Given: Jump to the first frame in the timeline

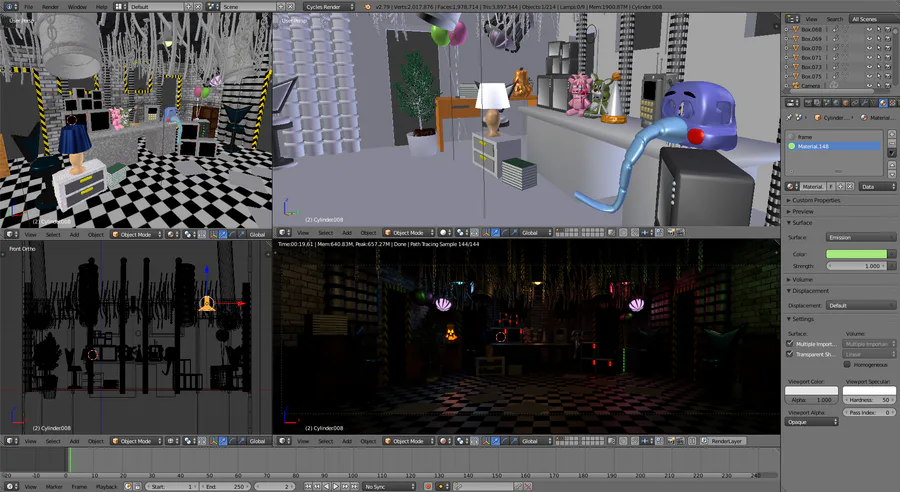Looking at the screenshot, I should pyautogui.click(x=308, y=486).
